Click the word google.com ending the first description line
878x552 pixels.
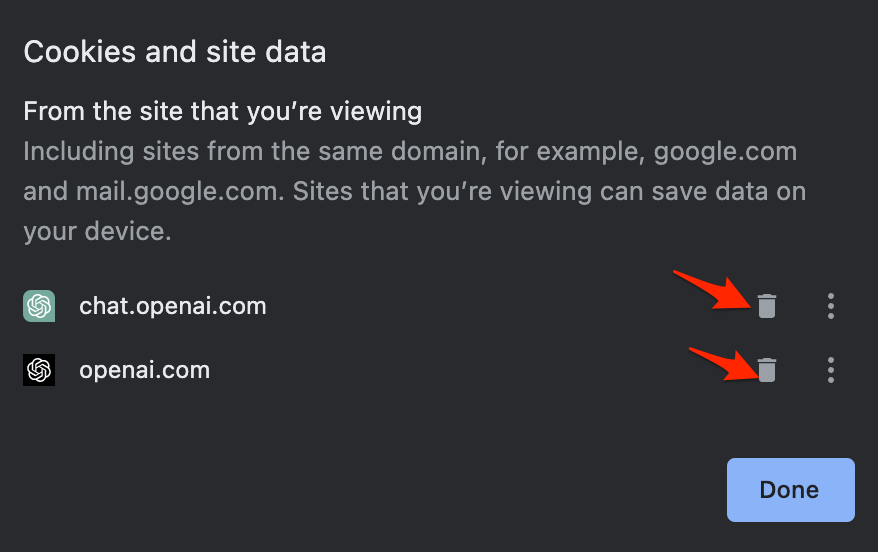tap(725, 152)
